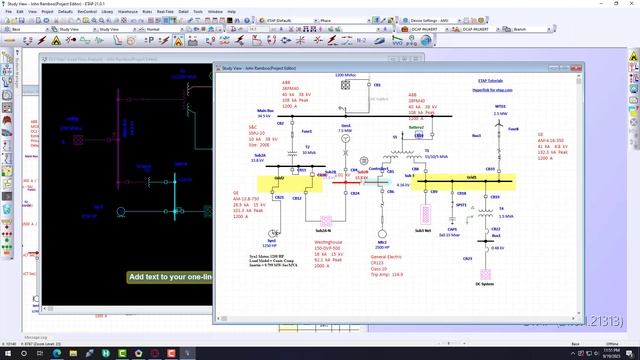Open the Real-Time menu

coord(165,12)
